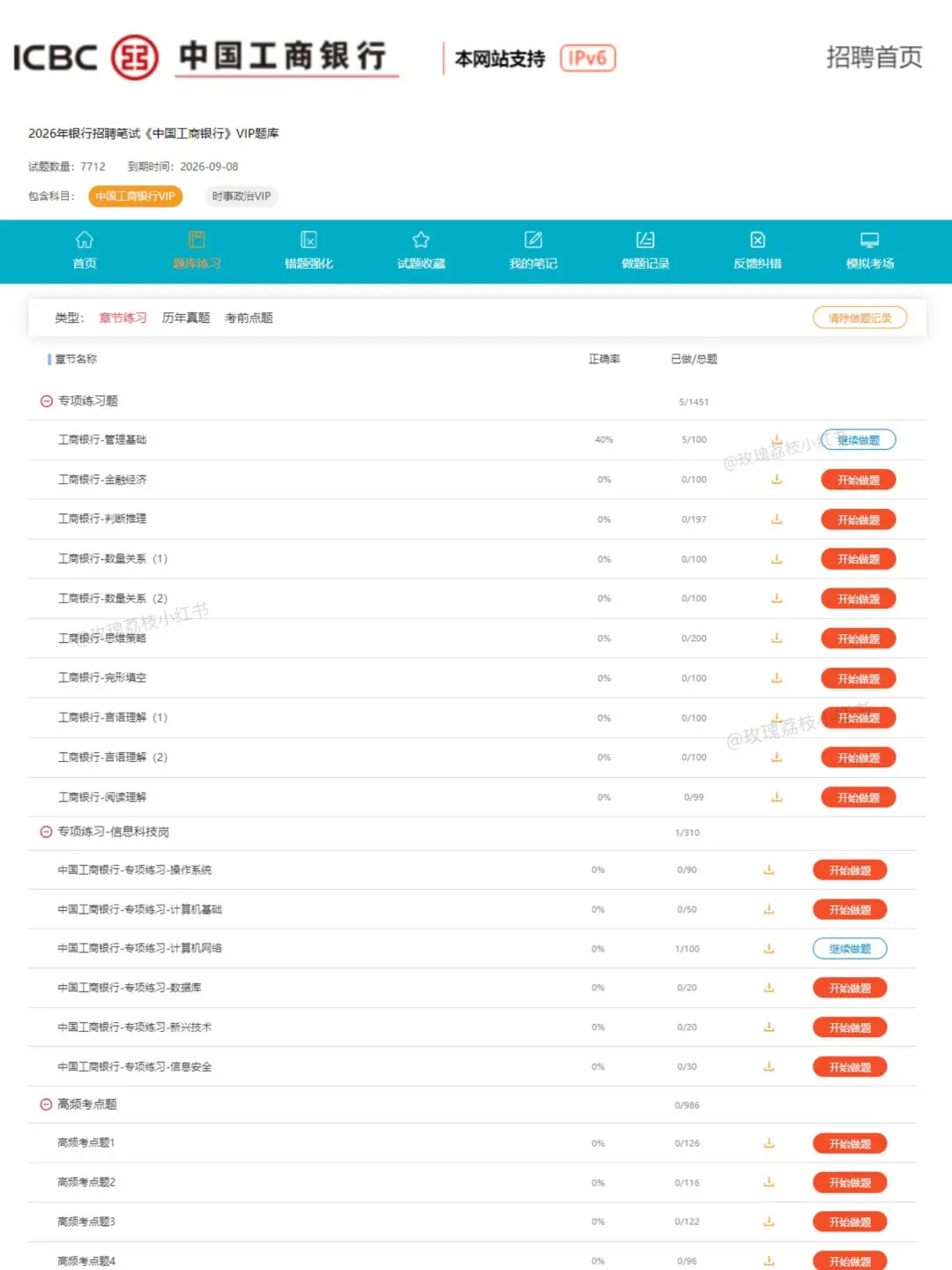Download the 工商银行-判断推理 chapter
The height and width of the screenshot is (1270, 952).
click(x=777, y=519)
